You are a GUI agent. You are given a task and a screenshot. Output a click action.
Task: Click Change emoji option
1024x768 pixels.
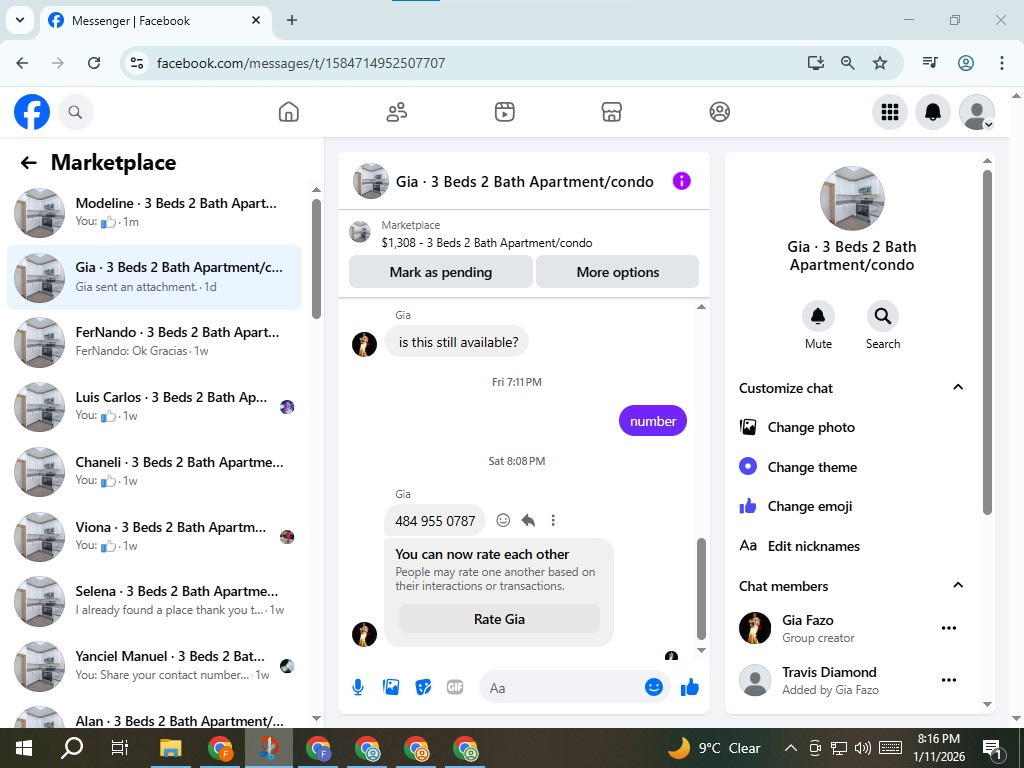tap(809, 506)
